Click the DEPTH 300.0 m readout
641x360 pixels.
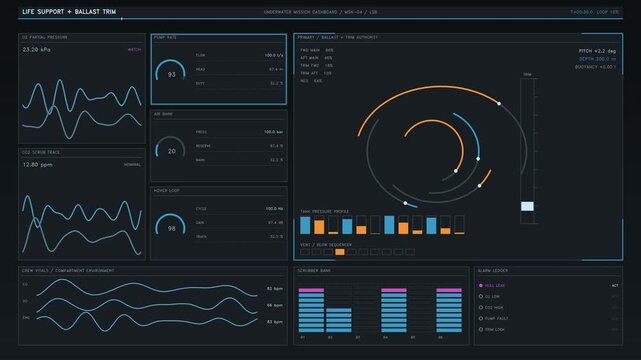point(597,59)
